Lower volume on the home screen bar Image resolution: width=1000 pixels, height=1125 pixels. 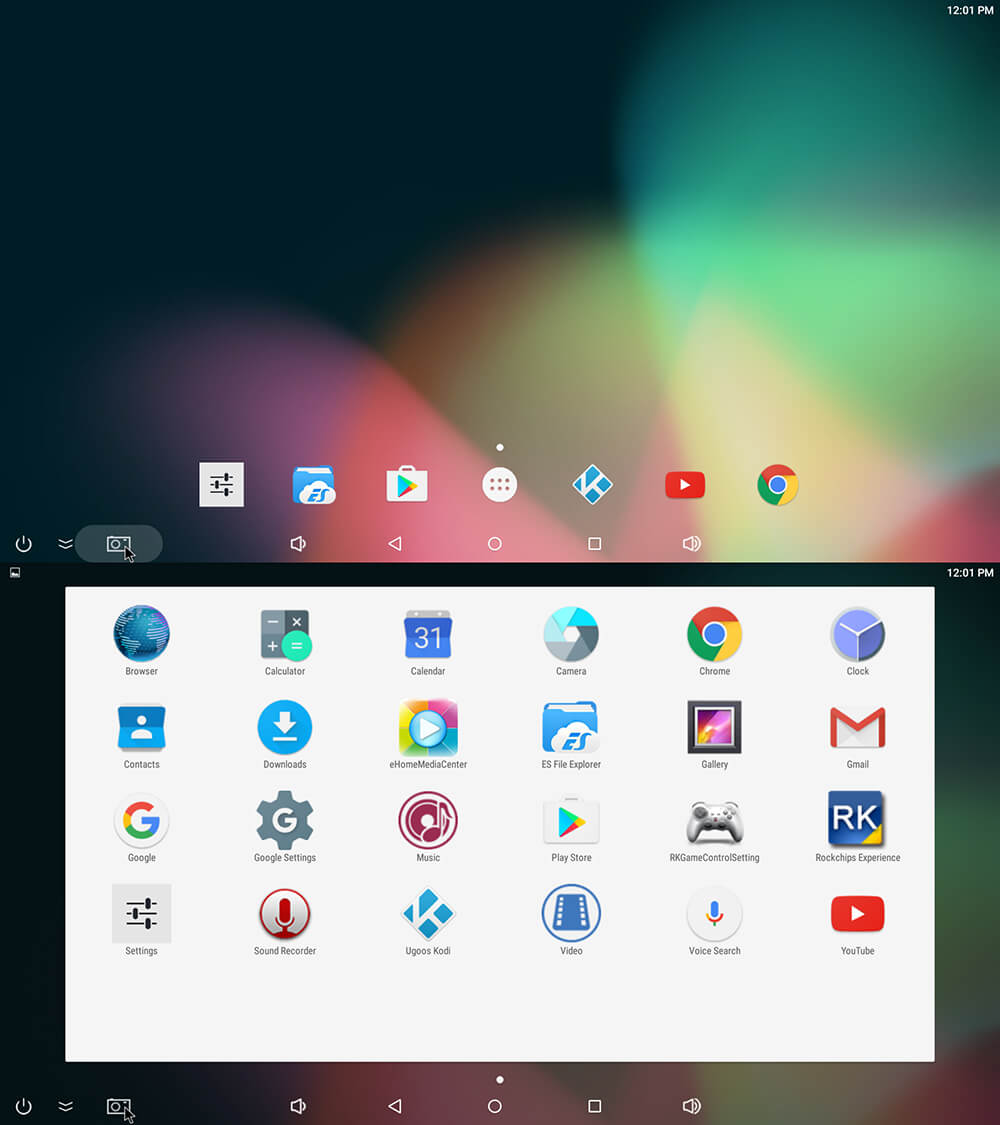(298, 544)
